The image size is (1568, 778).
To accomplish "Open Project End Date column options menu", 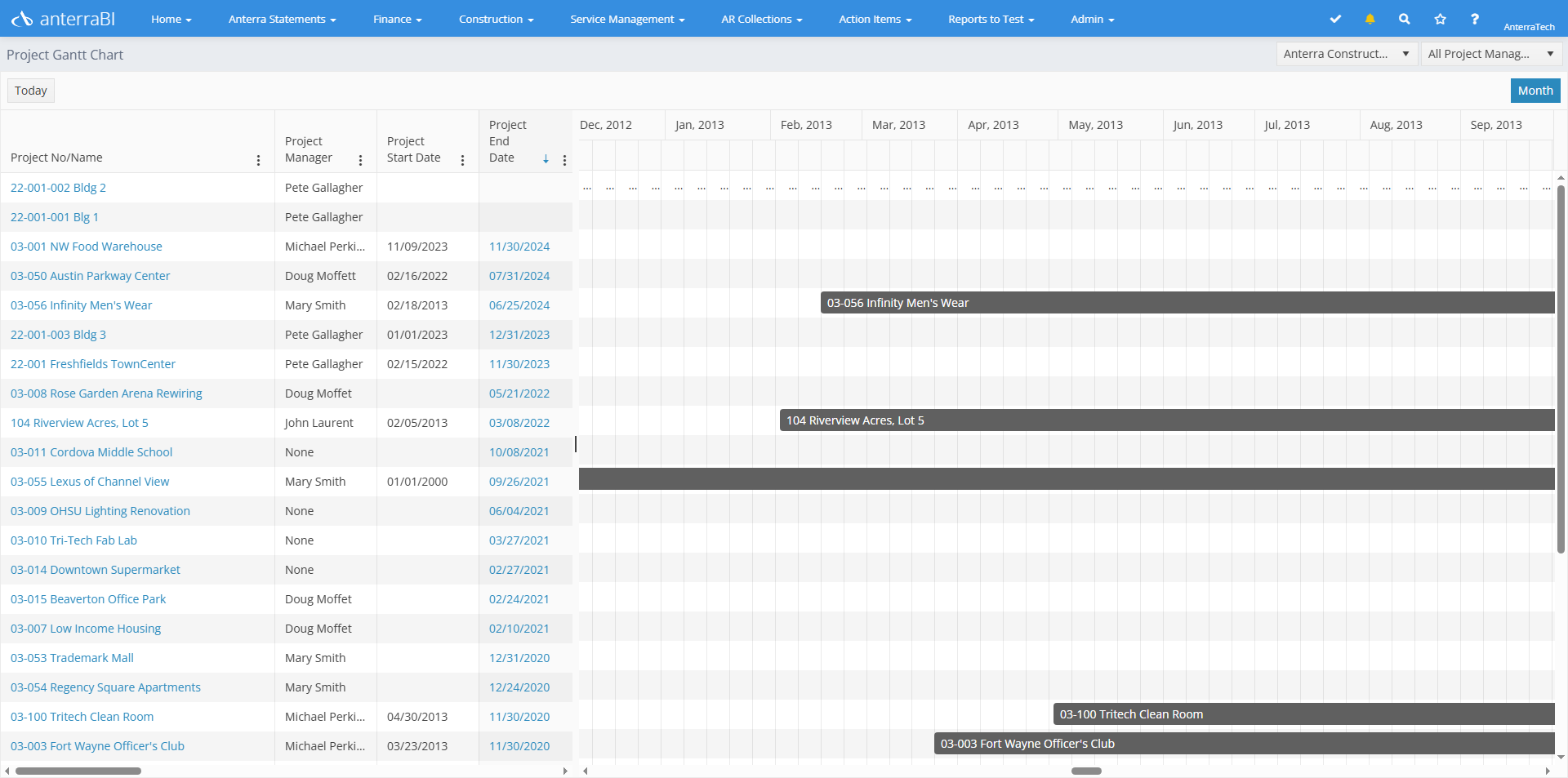I will click(564, 160).
